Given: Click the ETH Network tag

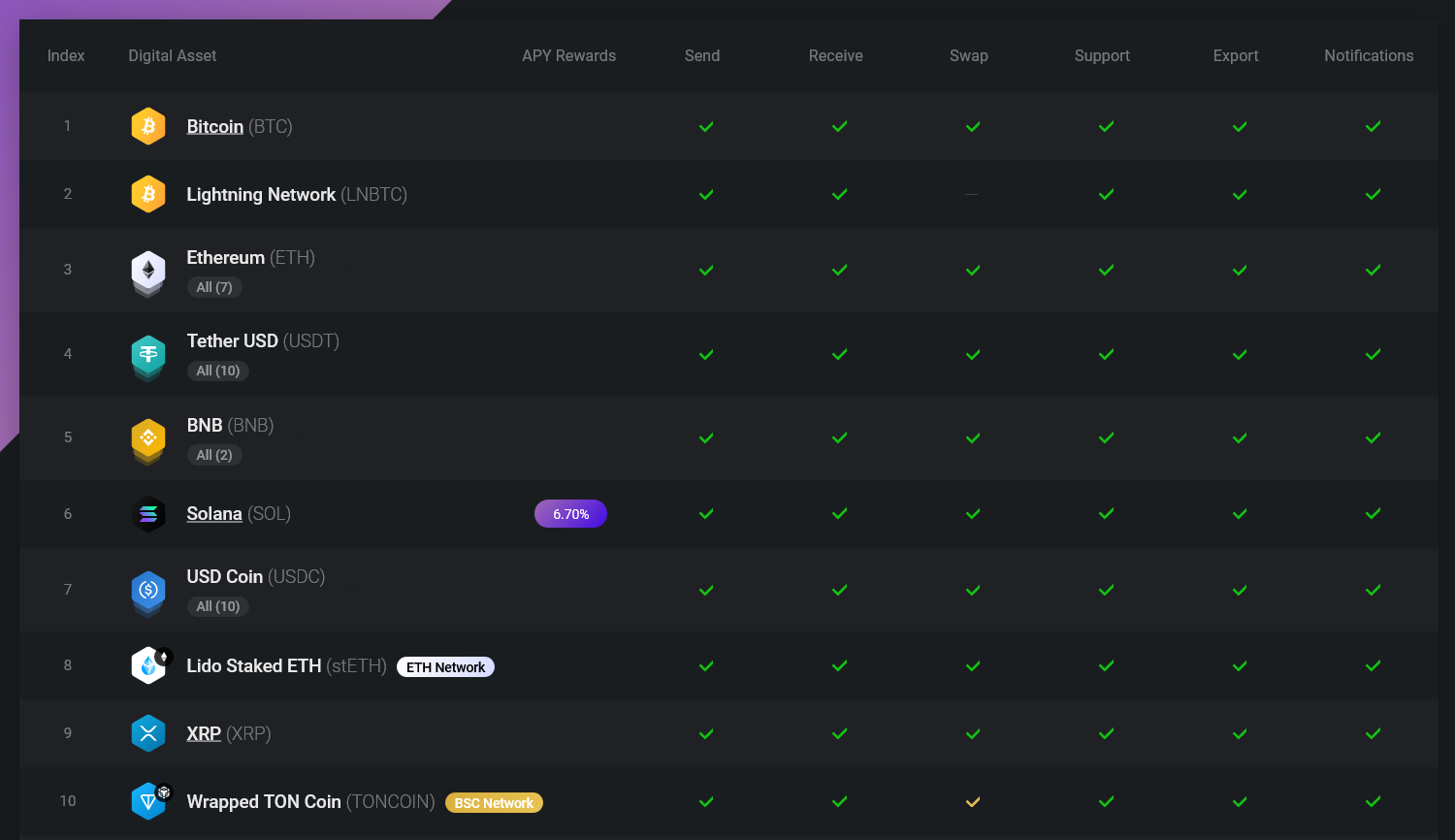Looking at the screenshot, I should tap(446, 667).
